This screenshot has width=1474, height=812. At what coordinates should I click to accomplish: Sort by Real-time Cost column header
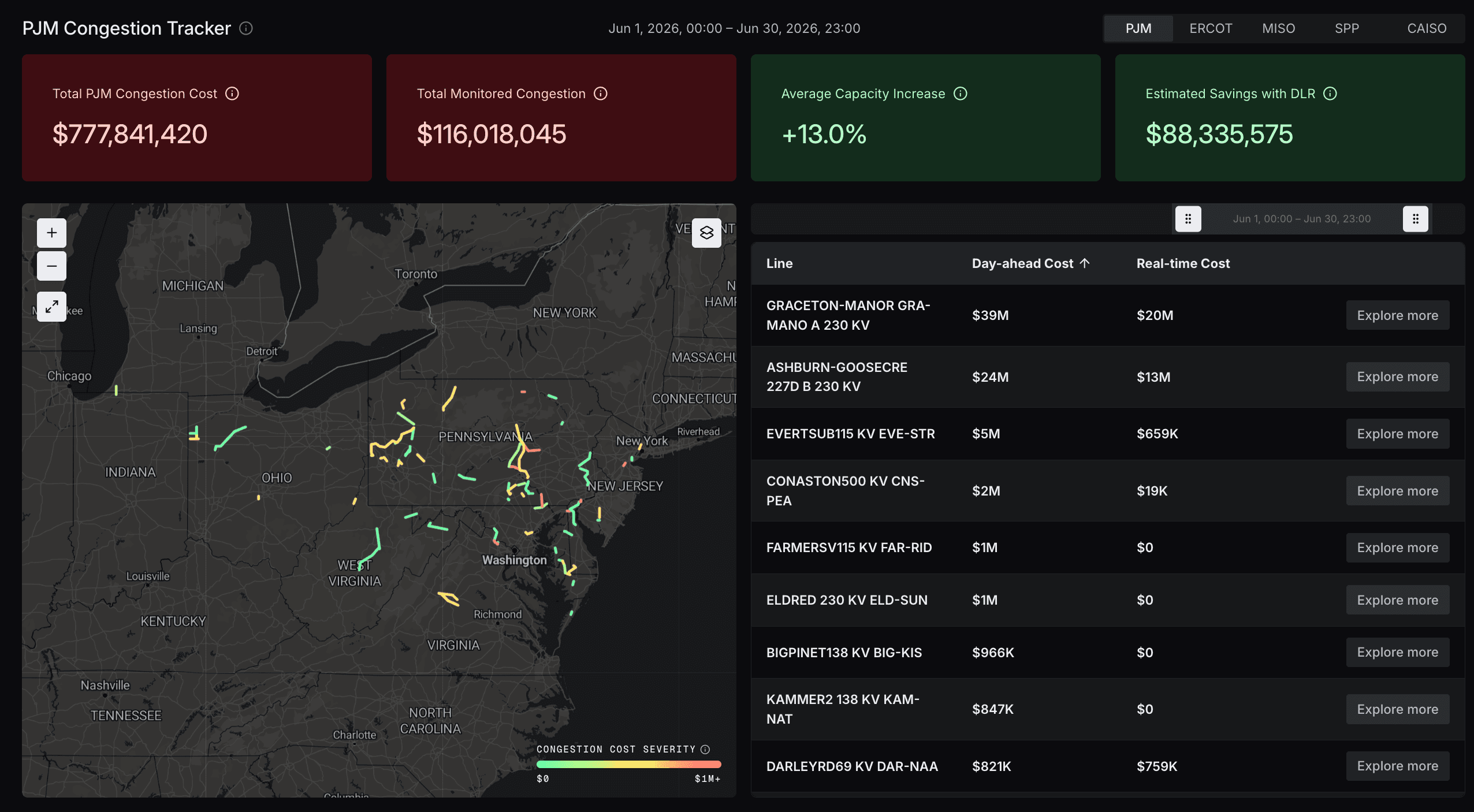click(x=1183, y=263)
